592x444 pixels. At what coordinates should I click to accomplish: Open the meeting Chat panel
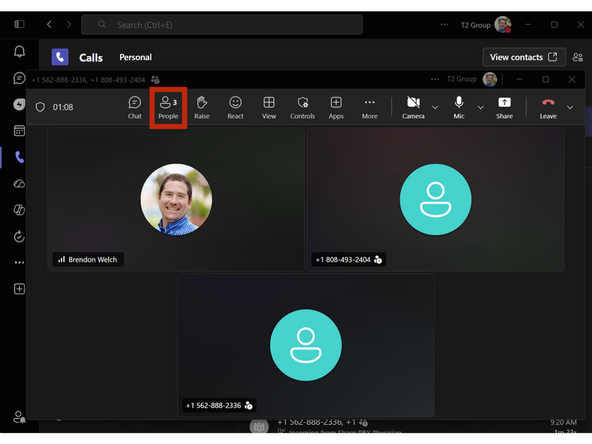(x=134, y=108)
